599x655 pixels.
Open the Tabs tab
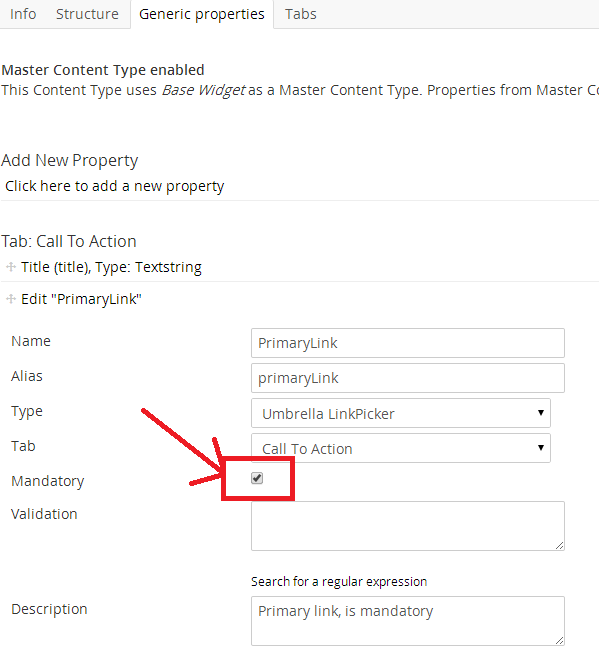[x=301, y=14]
